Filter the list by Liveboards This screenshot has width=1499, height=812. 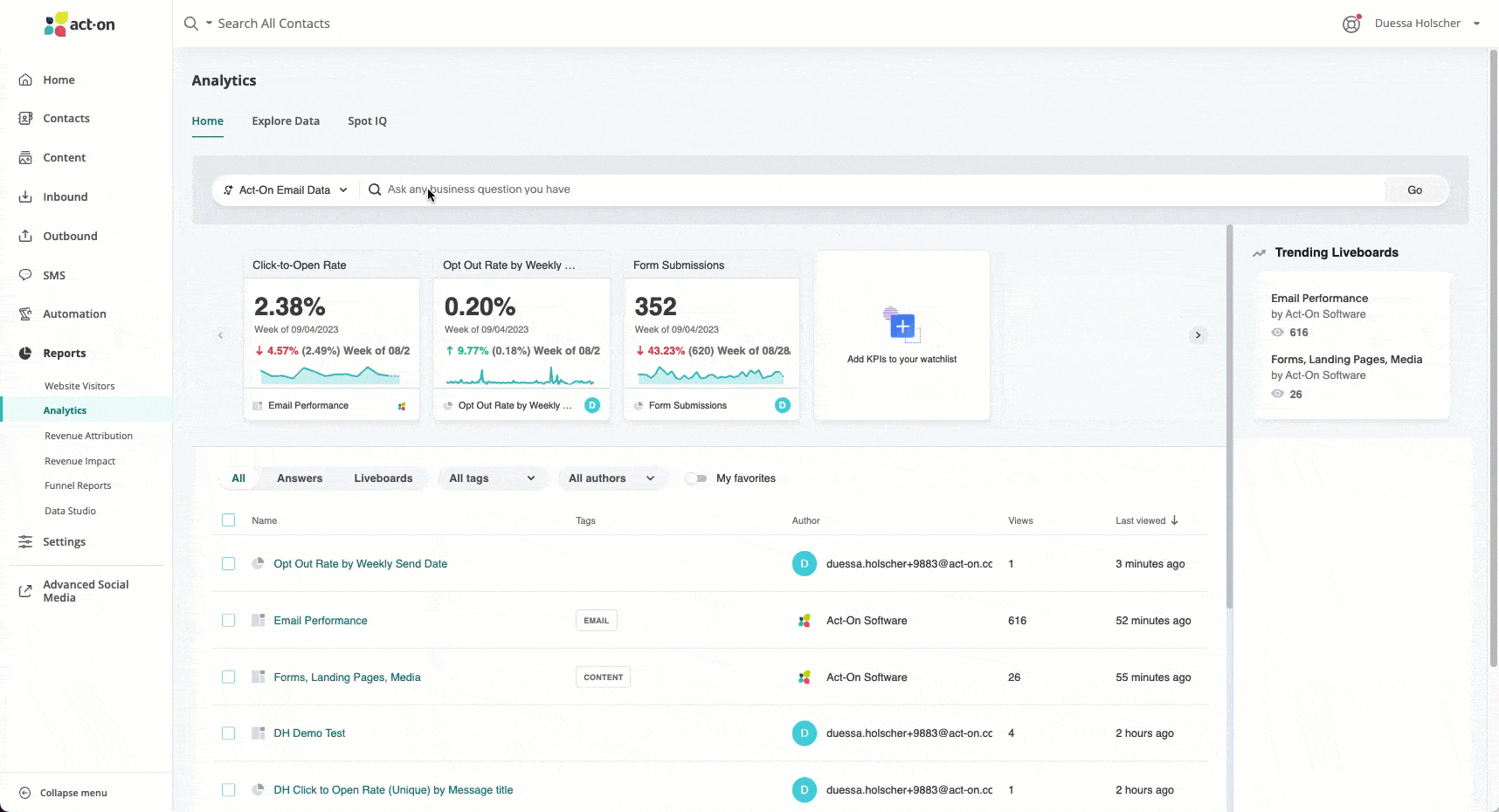coord(383,478)
